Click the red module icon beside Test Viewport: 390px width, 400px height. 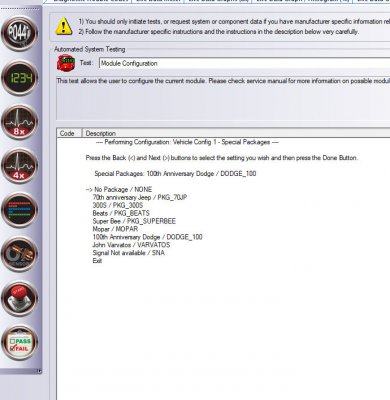(66, 63)
